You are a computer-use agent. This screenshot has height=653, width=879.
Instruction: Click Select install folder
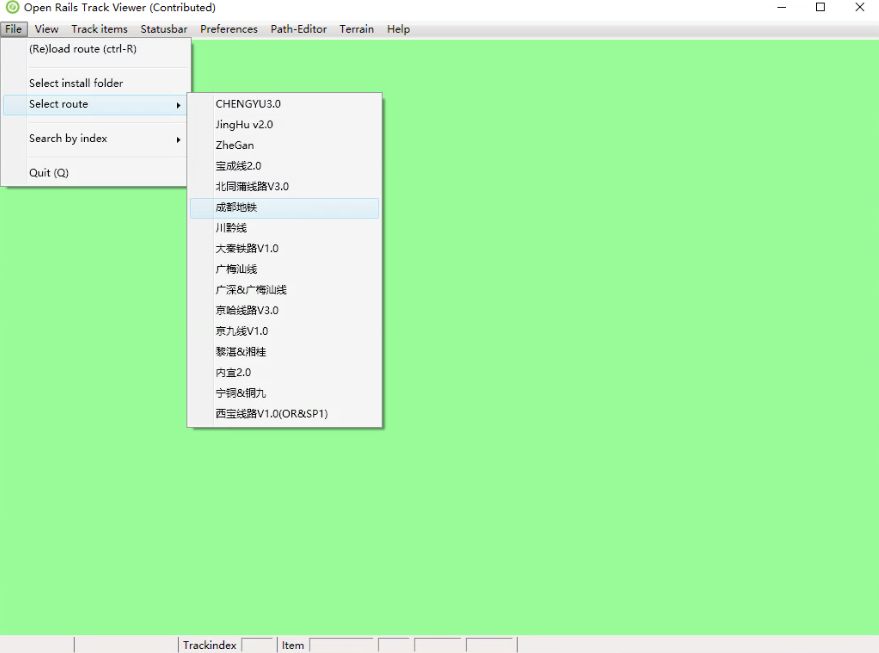76,83
